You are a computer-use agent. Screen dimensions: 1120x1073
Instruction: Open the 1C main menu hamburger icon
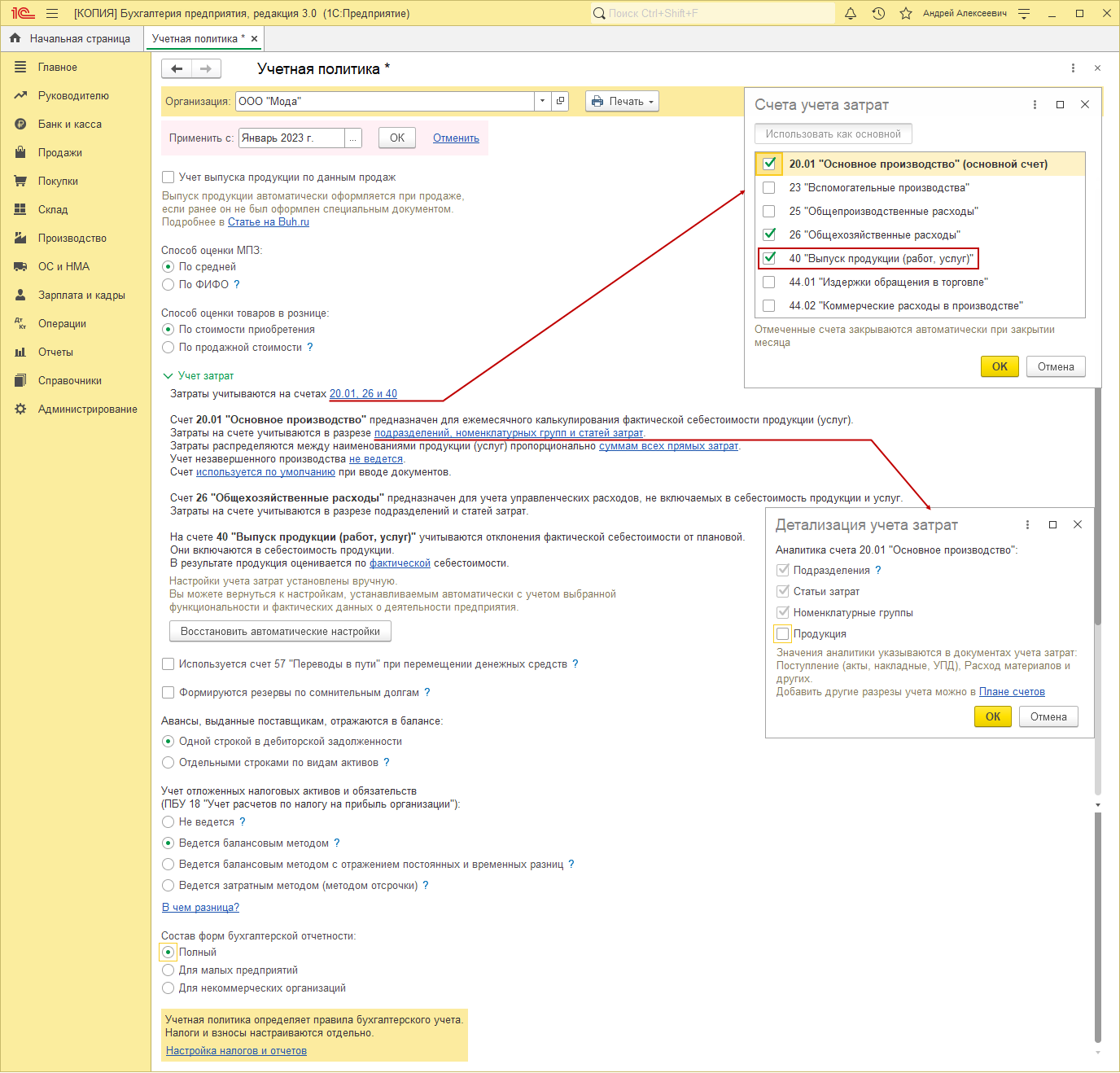[x=52, y=13]
